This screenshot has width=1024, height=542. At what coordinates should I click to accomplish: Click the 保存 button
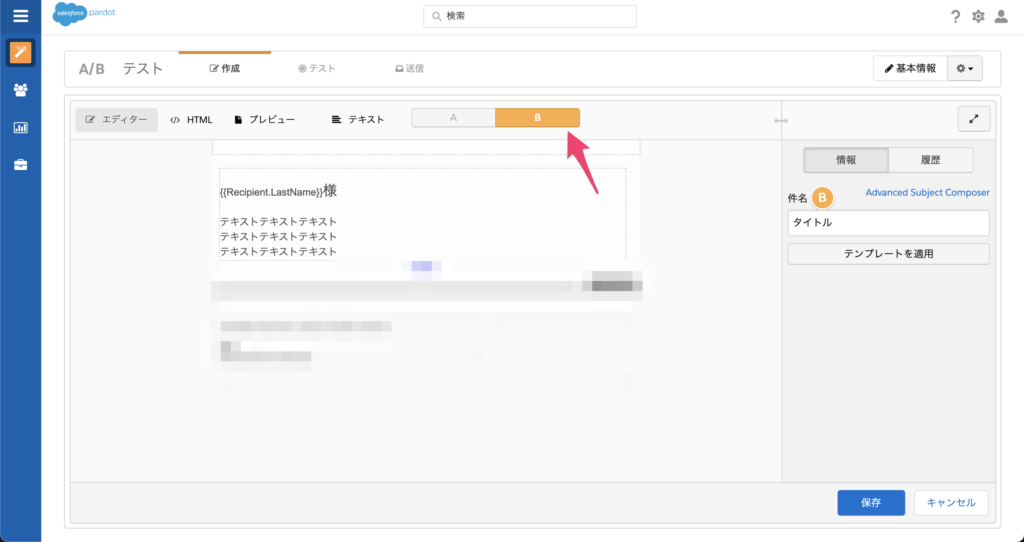coord(870,503)
